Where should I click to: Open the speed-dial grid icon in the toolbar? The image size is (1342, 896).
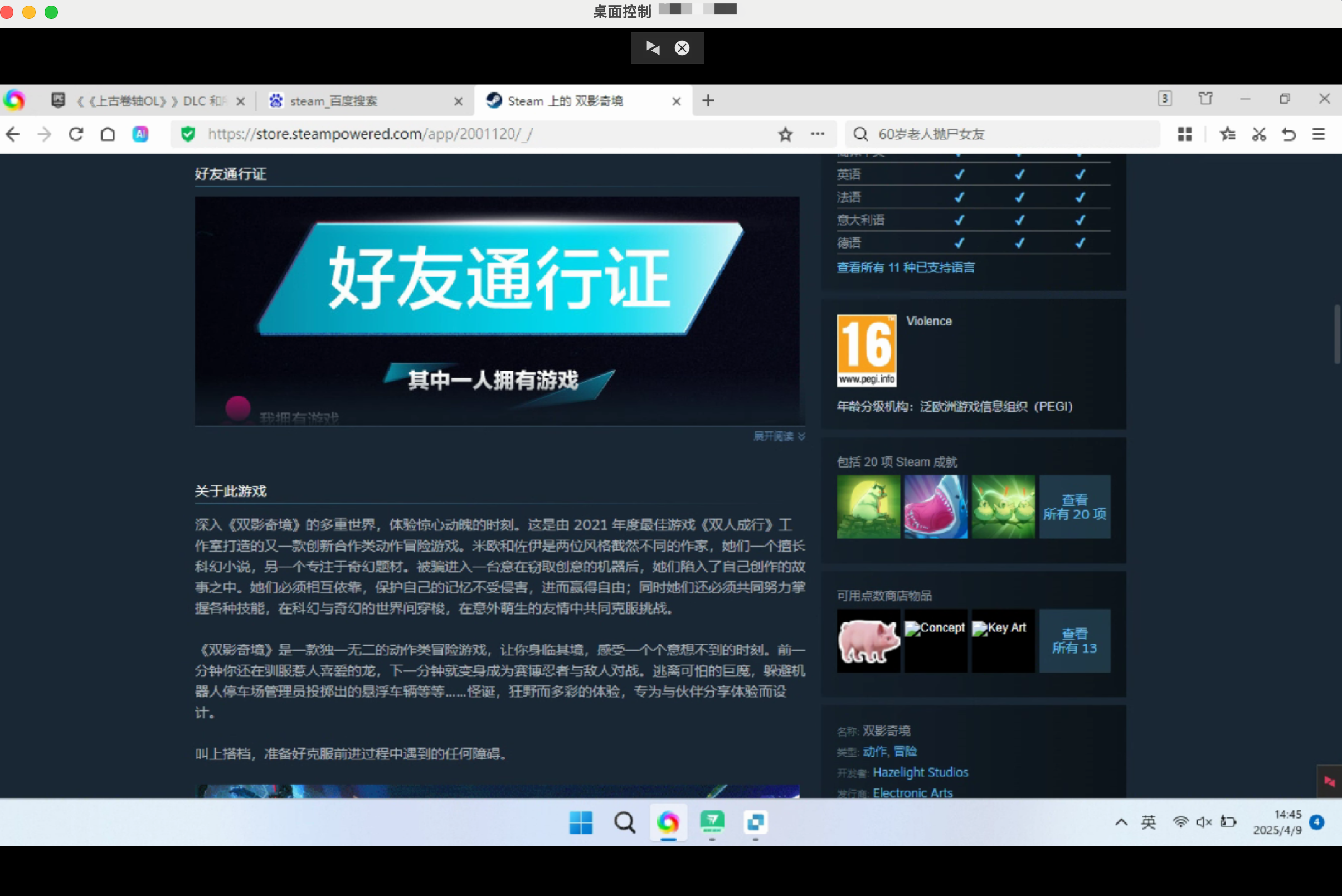point(1185,134)
